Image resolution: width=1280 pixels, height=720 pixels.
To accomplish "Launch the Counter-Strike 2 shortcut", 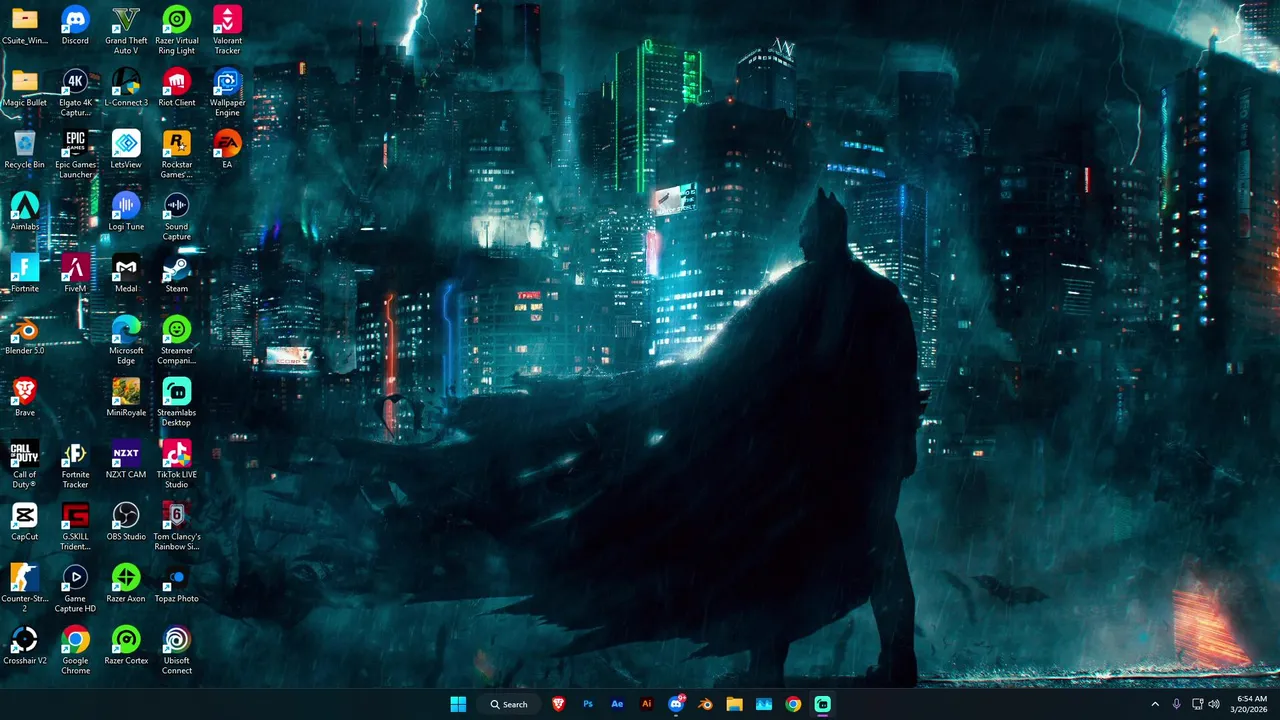I will pyautogui.click(x=25, y=589).
